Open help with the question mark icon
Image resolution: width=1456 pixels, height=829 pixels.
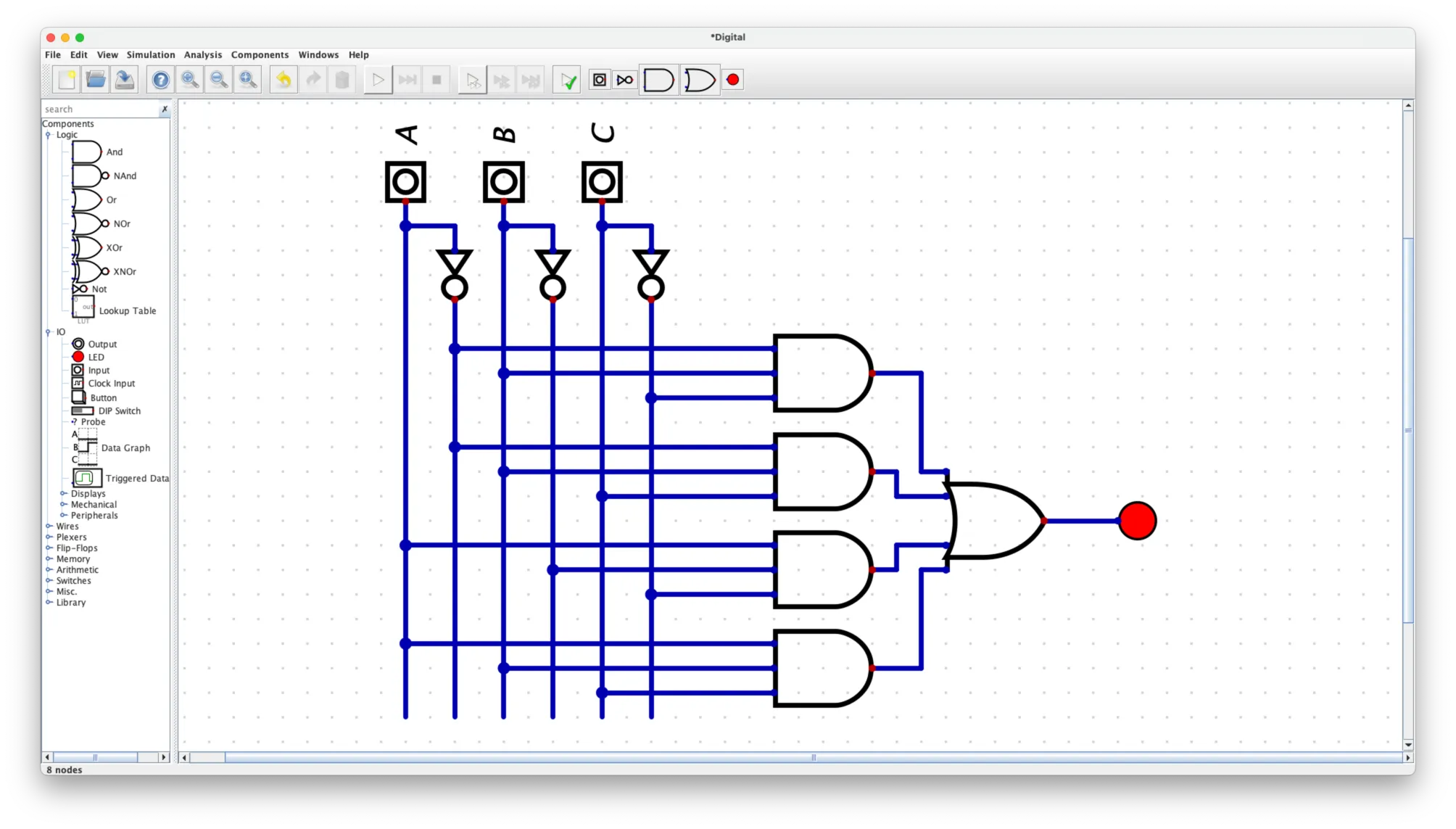coord(161,80)
